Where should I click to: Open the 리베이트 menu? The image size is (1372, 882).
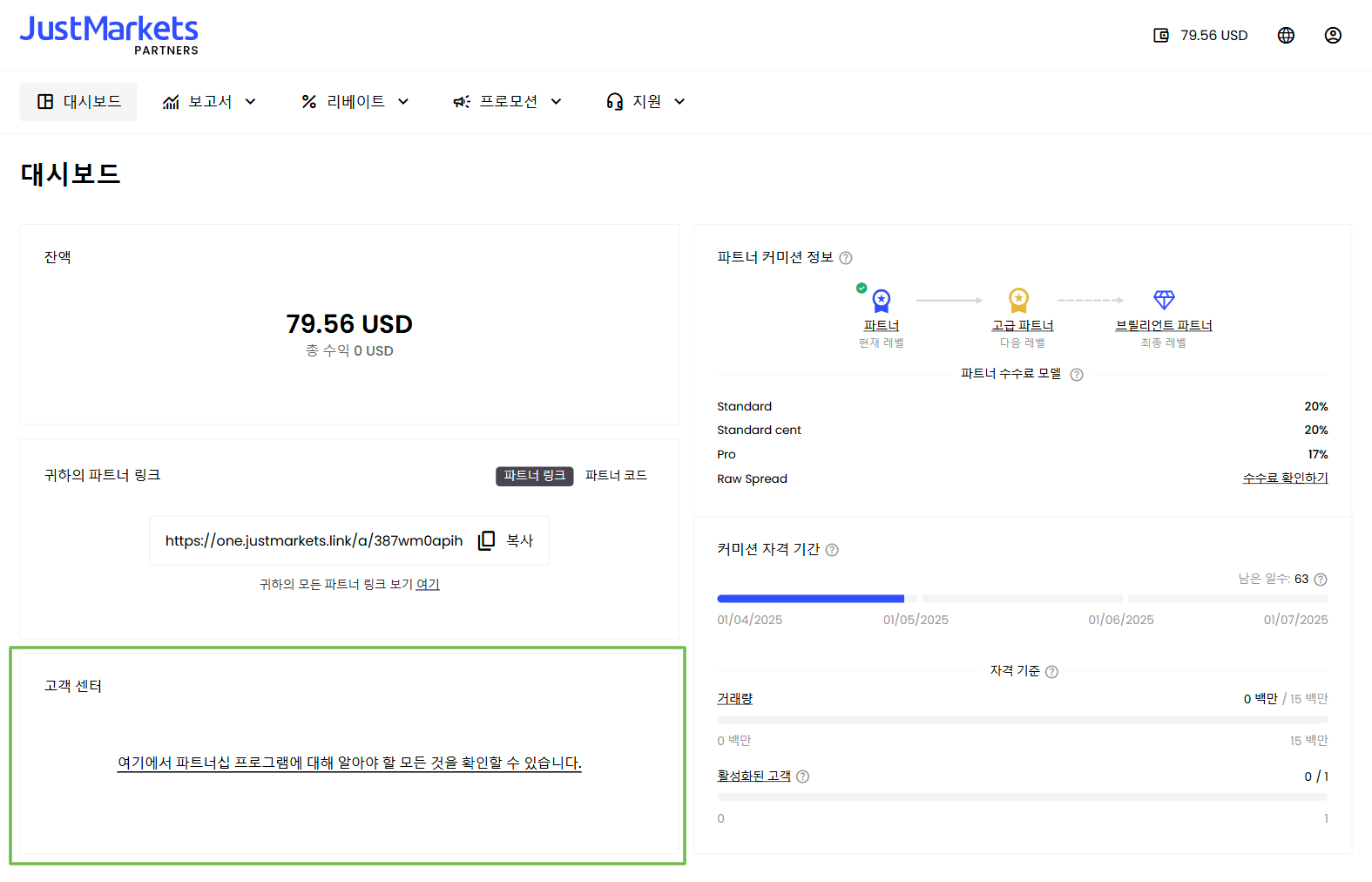click(x=355, y=102)
